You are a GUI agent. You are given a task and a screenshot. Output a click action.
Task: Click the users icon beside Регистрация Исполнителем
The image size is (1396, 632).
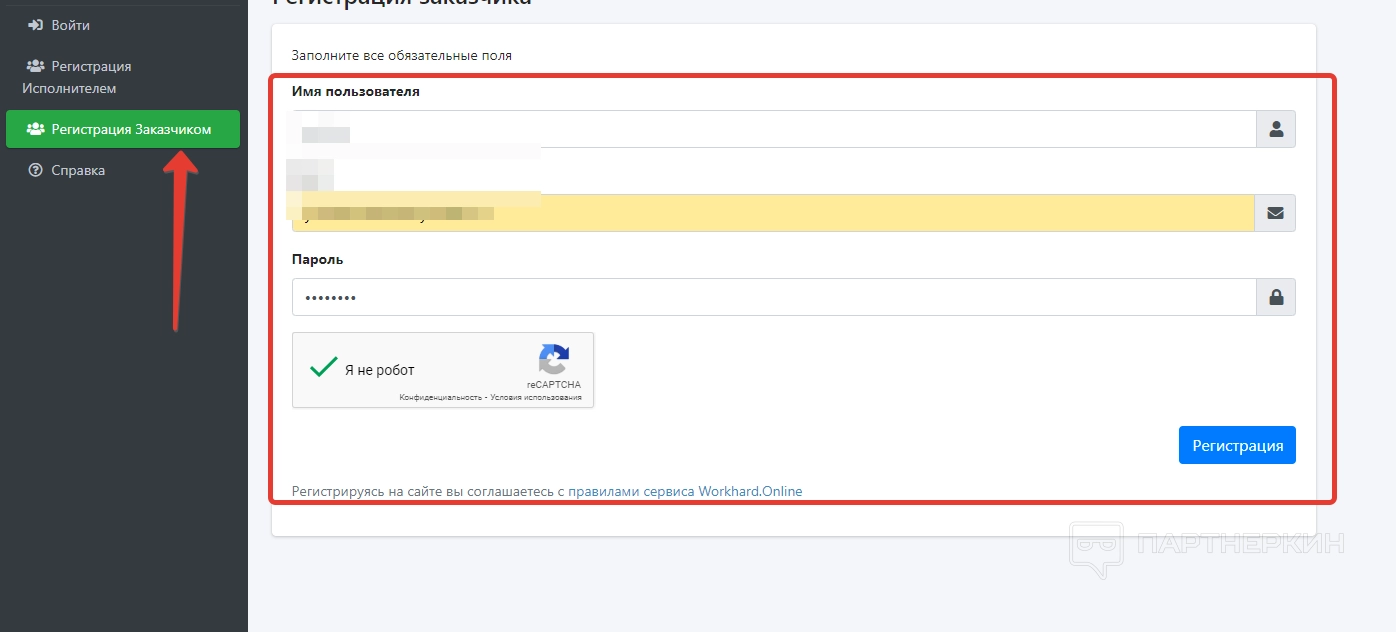(x=36, y=66)
